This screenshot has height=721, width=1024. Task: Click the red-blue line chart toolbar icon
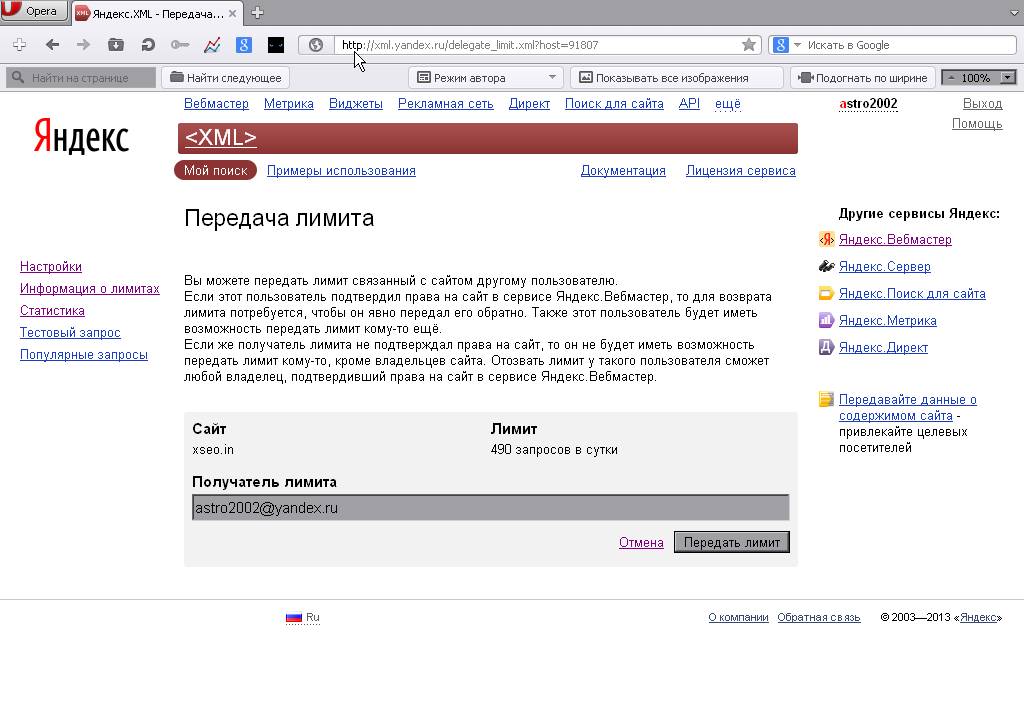(212, 45)
